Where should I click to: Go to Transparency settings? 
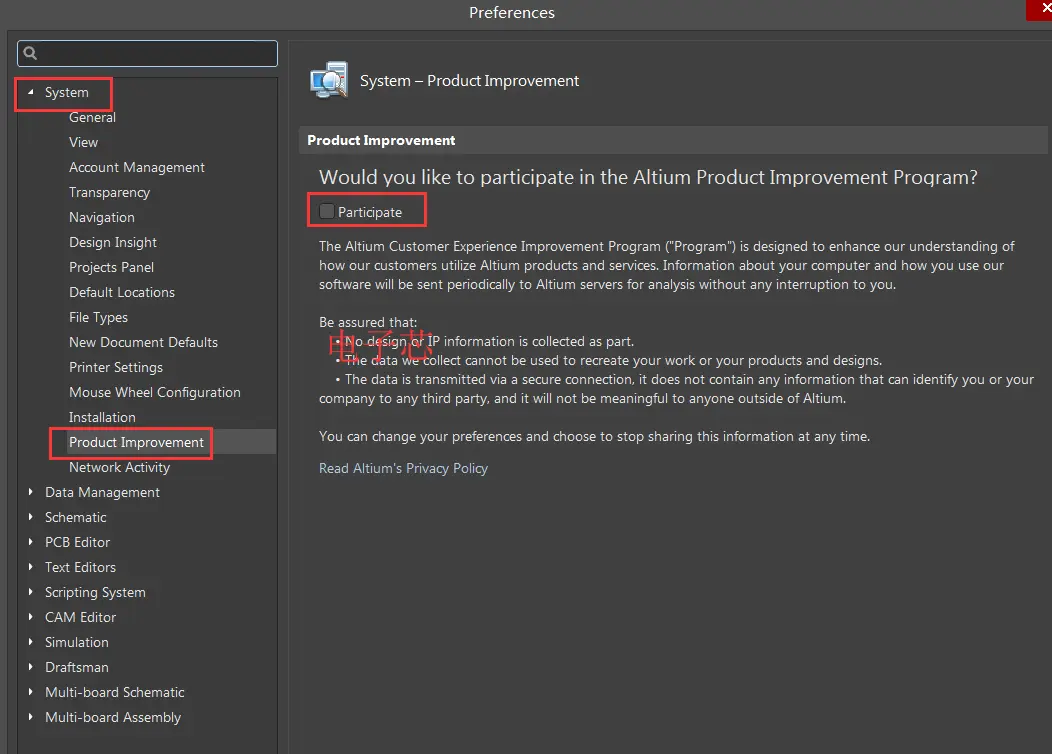point(109,193)
